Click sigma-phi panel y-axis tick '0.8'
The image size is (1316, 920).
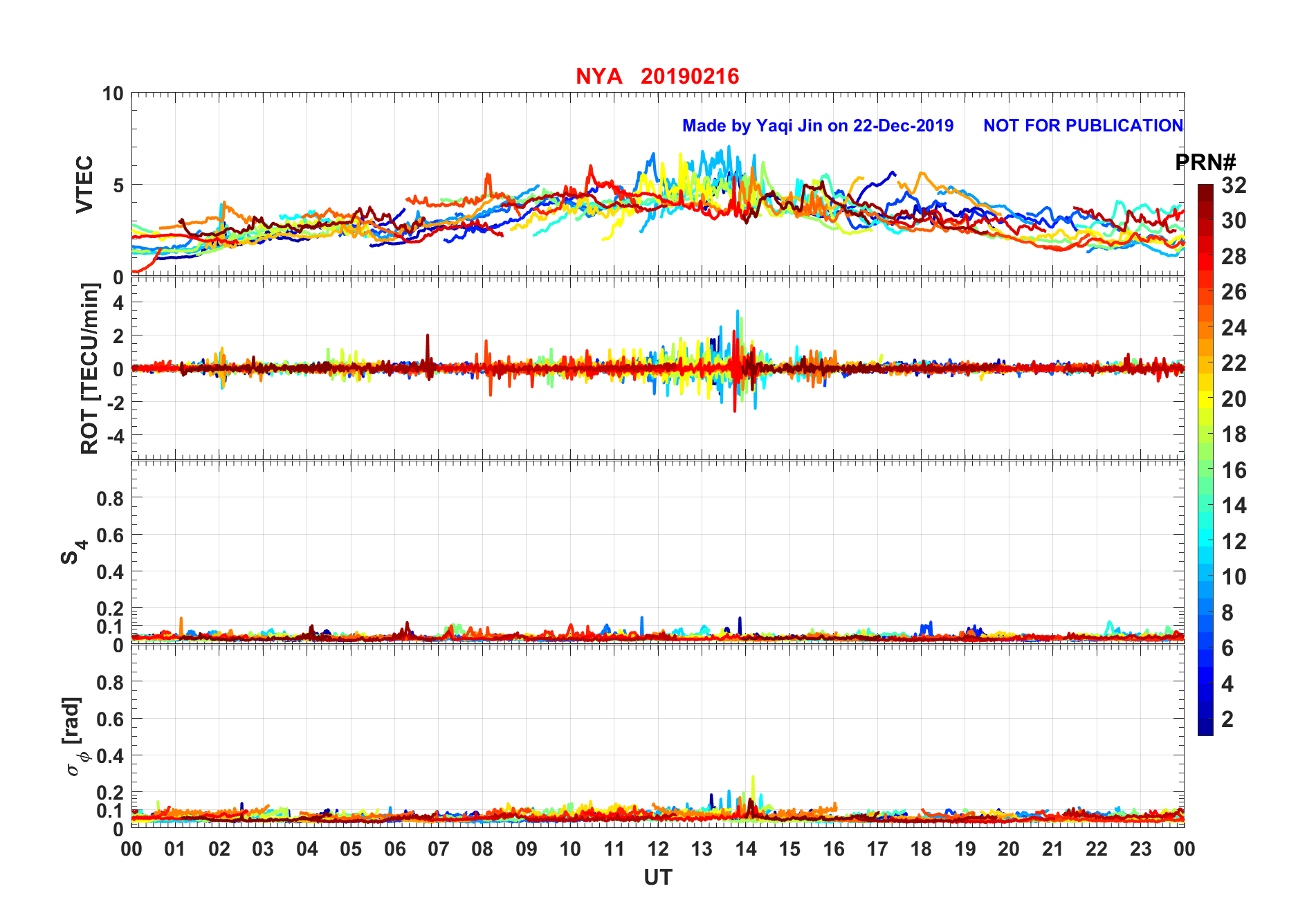tap(111, 683)
